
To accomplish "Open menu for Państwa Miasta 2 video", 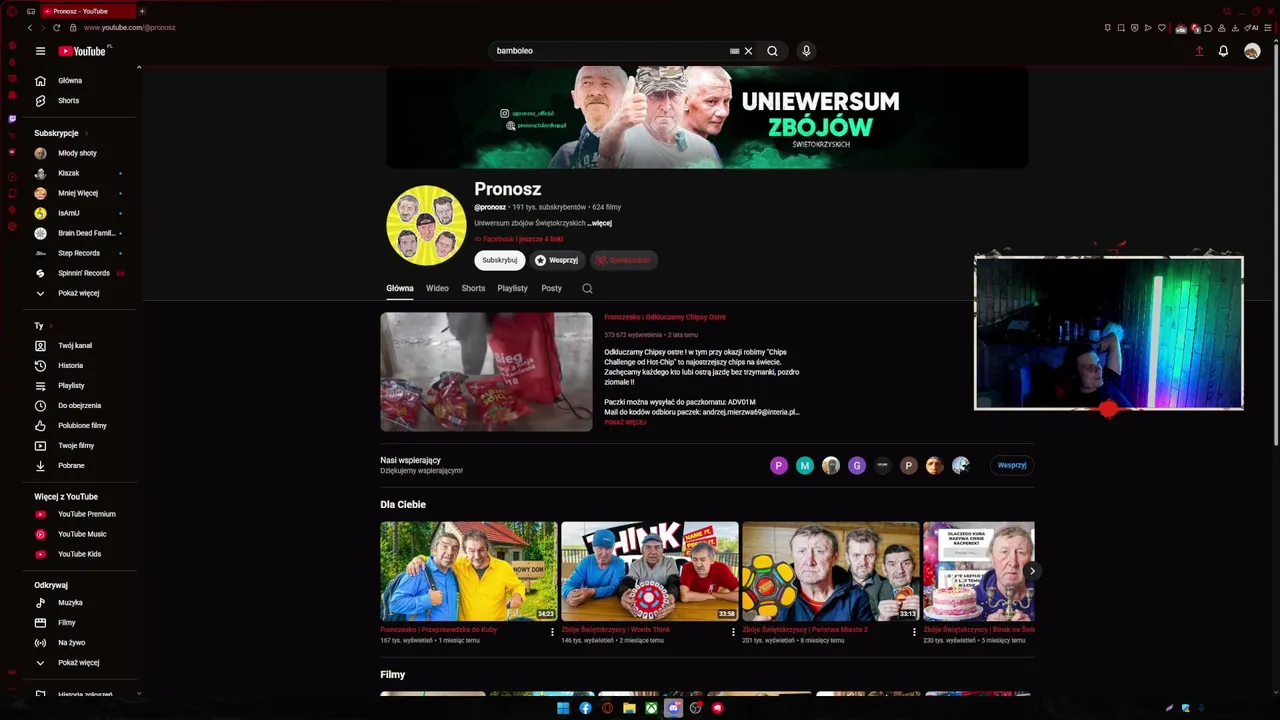I will [x=914, y=632].
